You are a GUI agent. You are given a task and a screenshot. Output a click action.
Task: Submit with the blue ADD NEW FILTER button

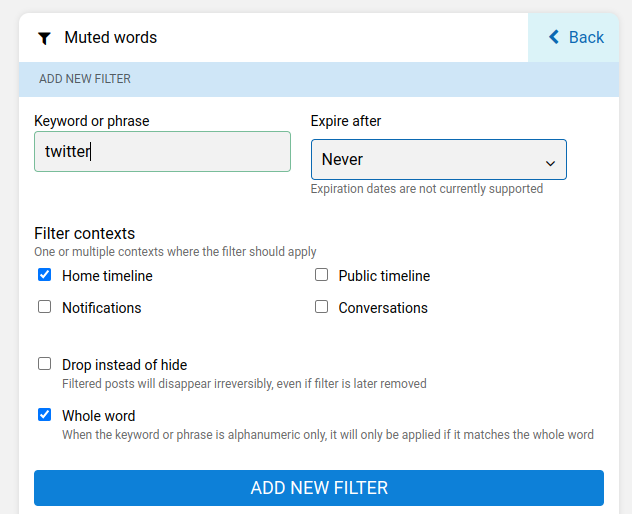[x=319, y=488]
